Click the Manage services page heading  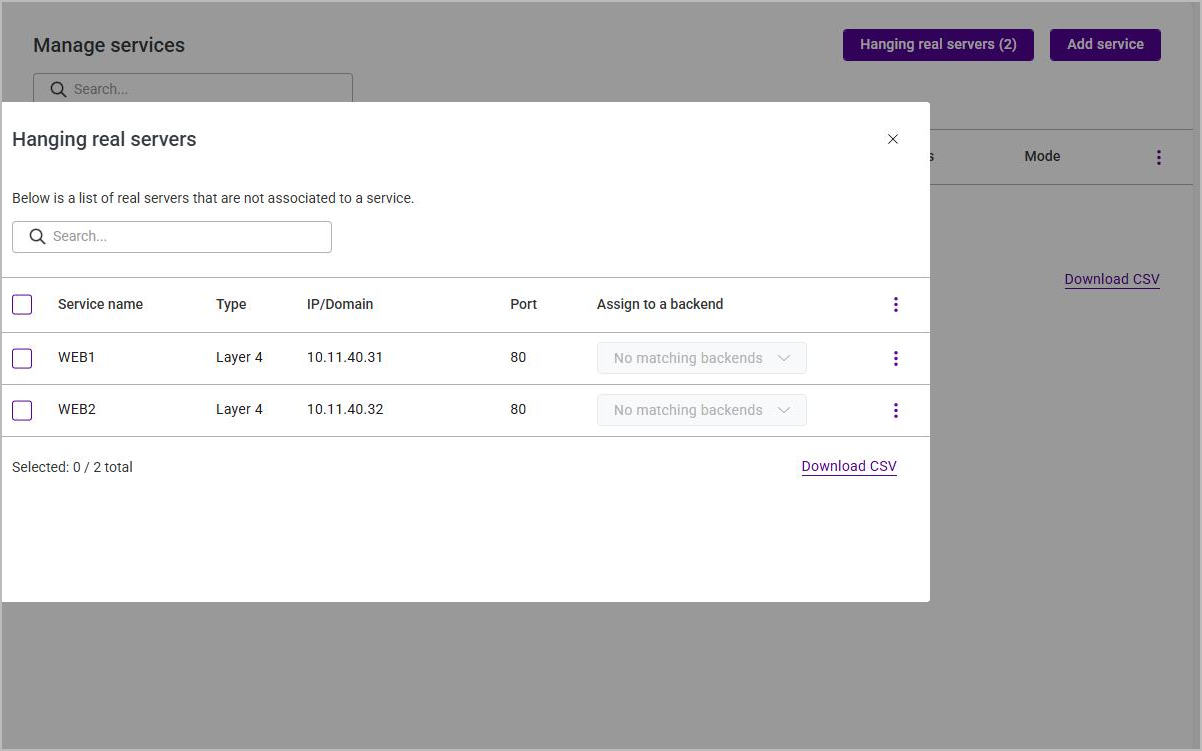click(109, 45)
